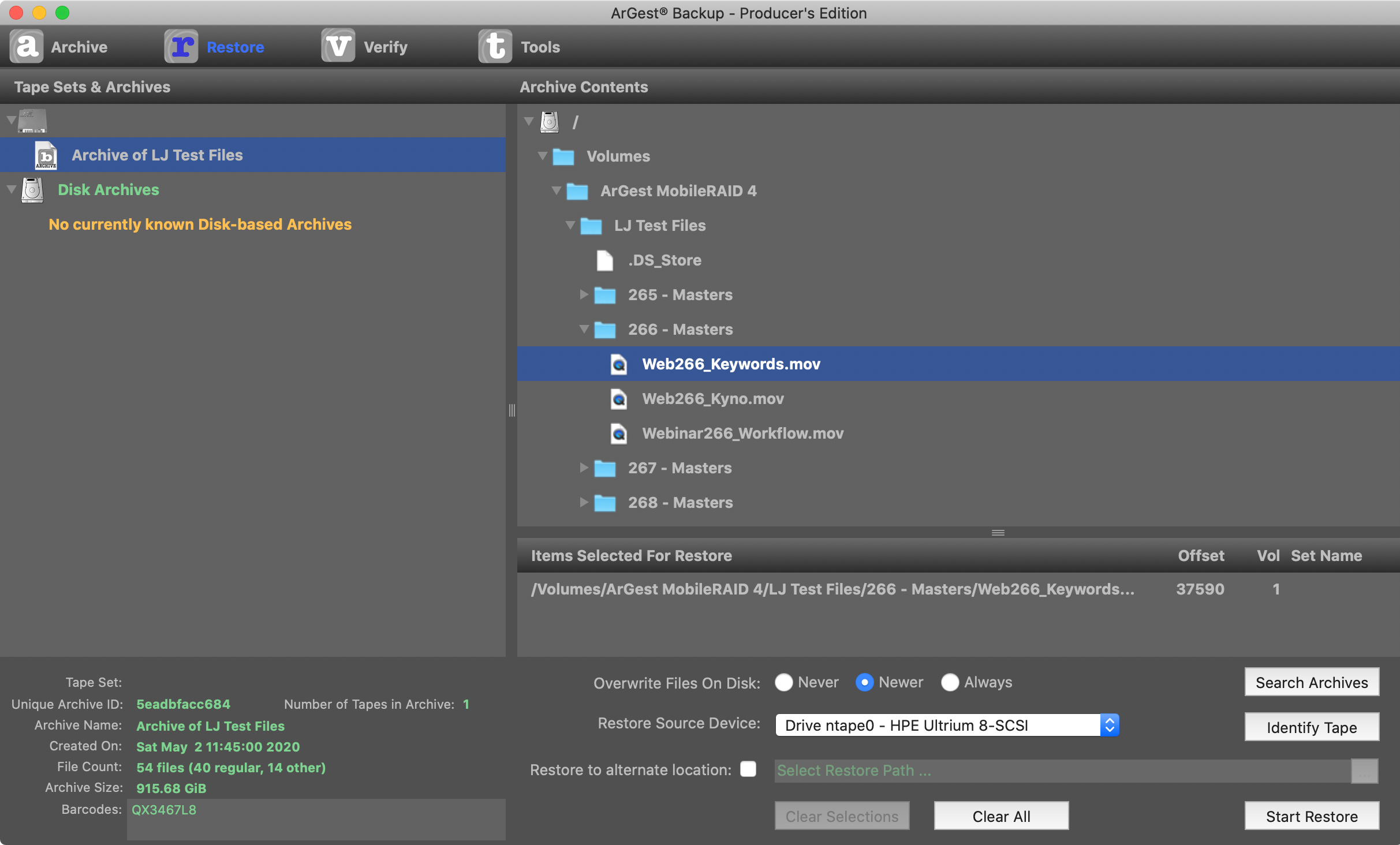The height and width of the screenshot is (845, 1400).
Task: Click the restore path browse button
Action: [x=1364, y=771]
